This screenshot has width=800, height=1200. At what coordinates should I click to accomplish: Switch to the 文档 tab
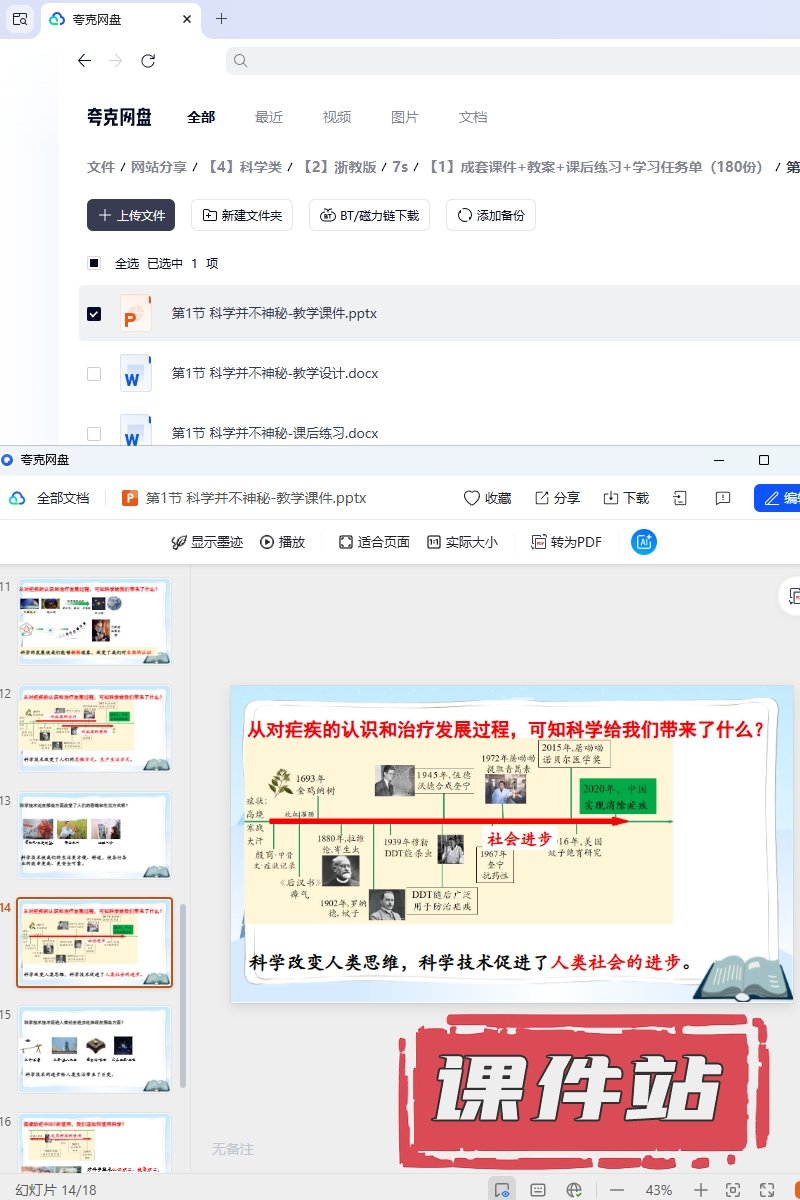point(473,117)
